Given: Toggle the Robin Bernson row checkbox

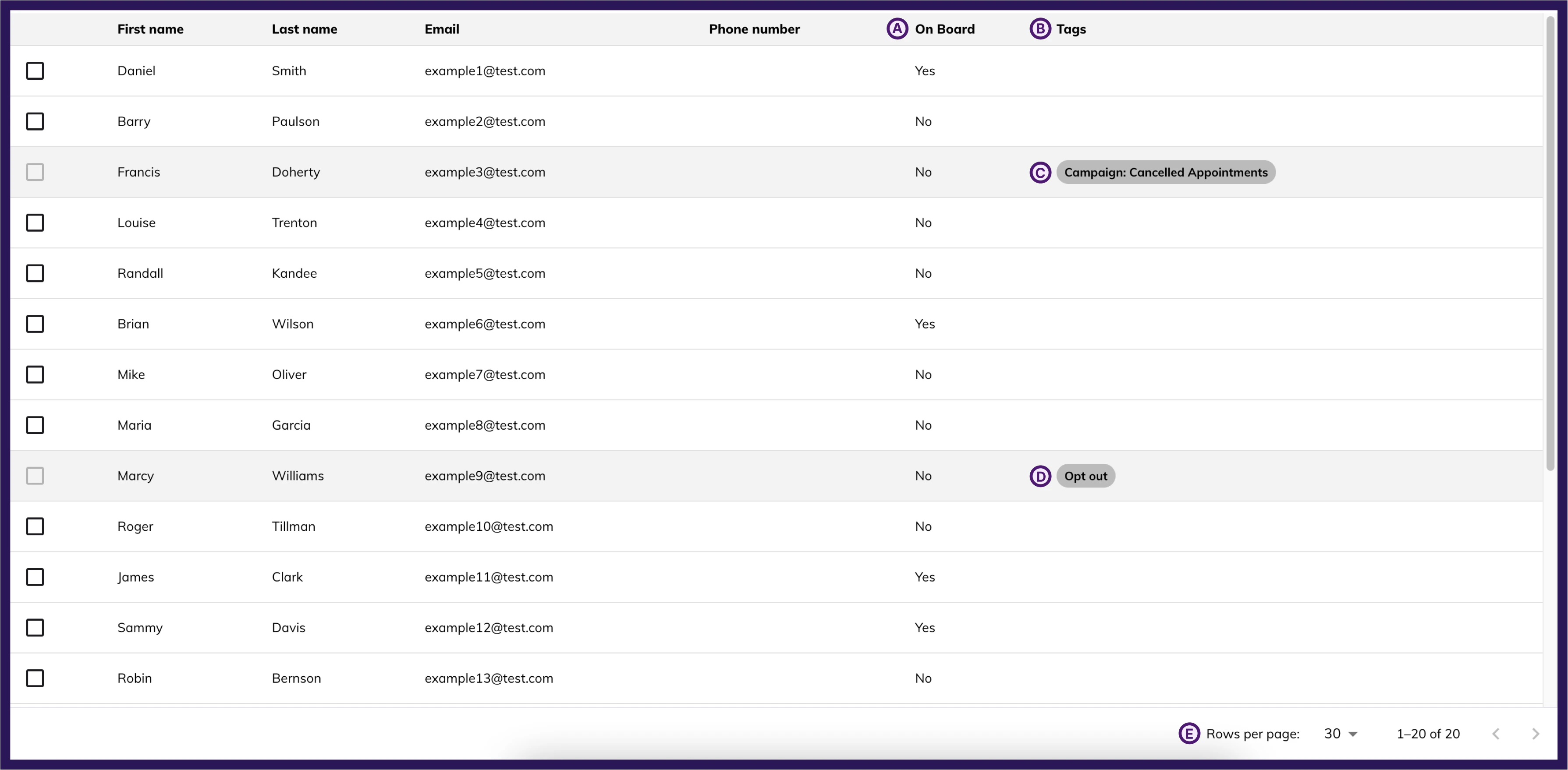Looking at the screenshot, I should (x=35, y=678).
